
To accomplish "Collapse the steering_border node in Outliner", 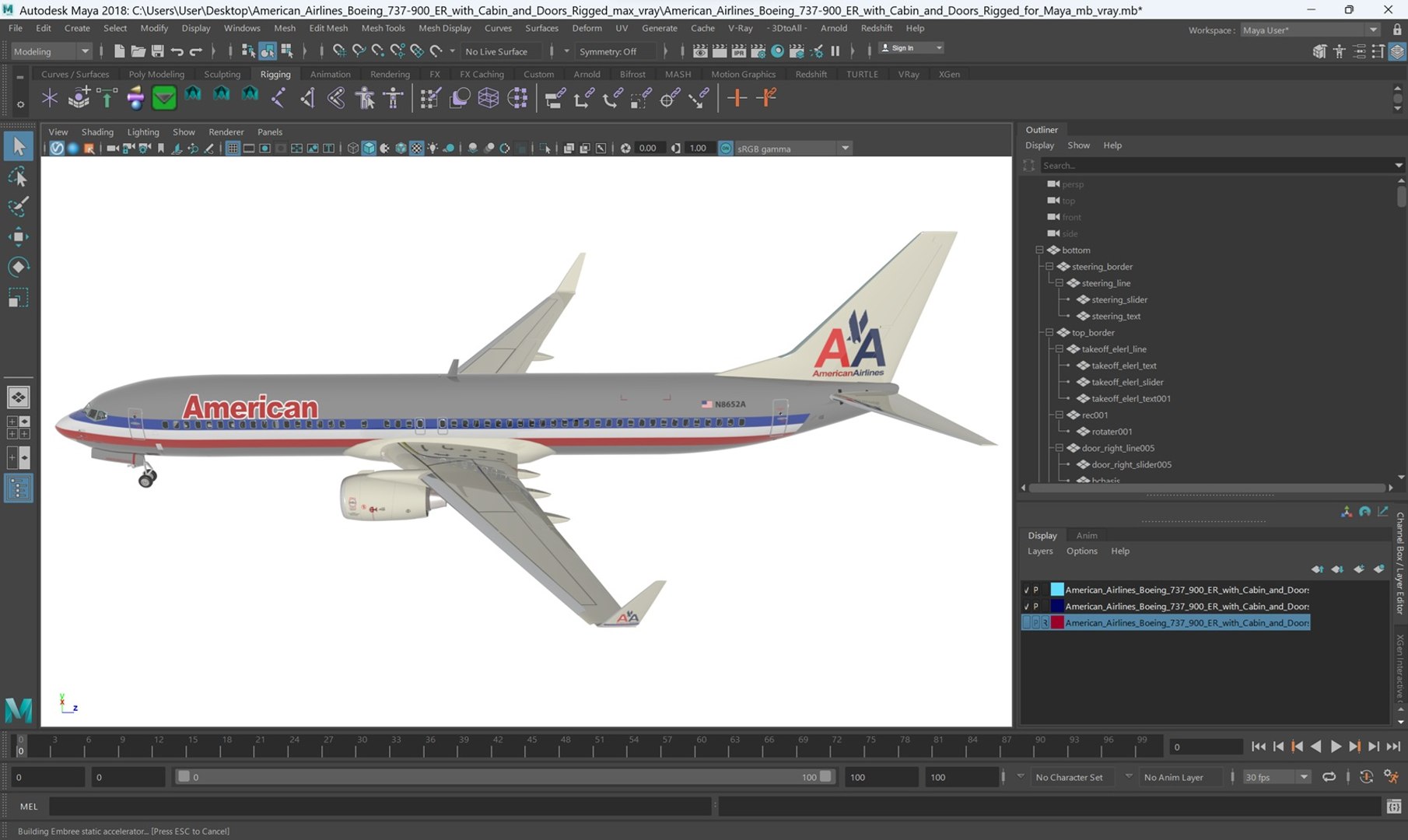I will coord(1049,266).
